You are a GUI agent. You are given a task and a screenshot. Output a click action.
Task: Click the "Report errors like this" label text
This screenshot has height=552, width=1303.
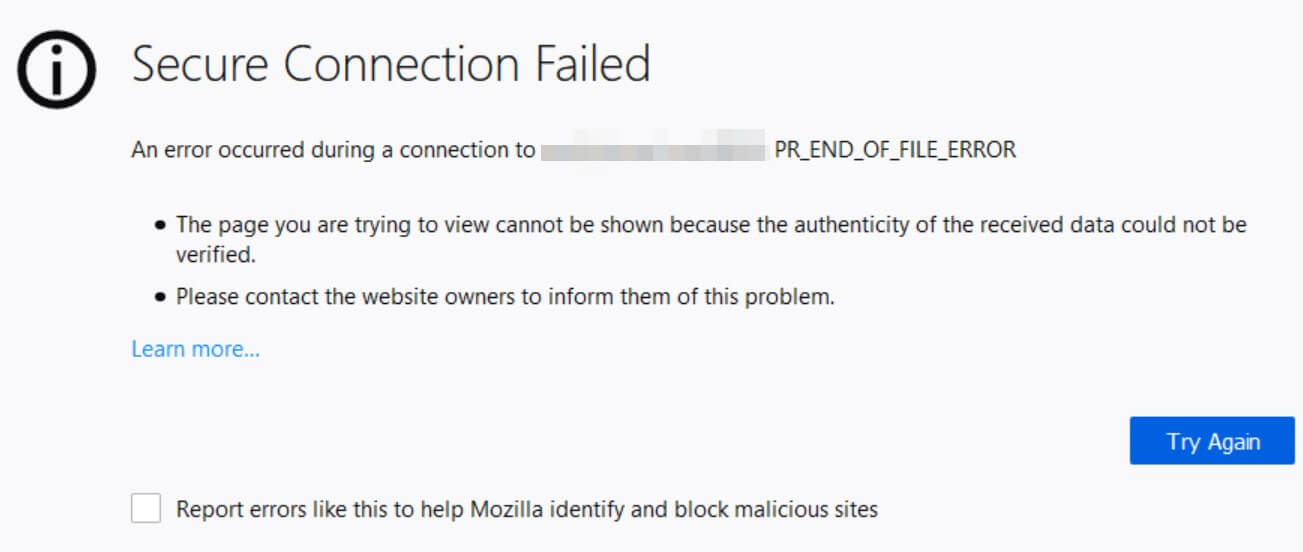click(300, 509)
